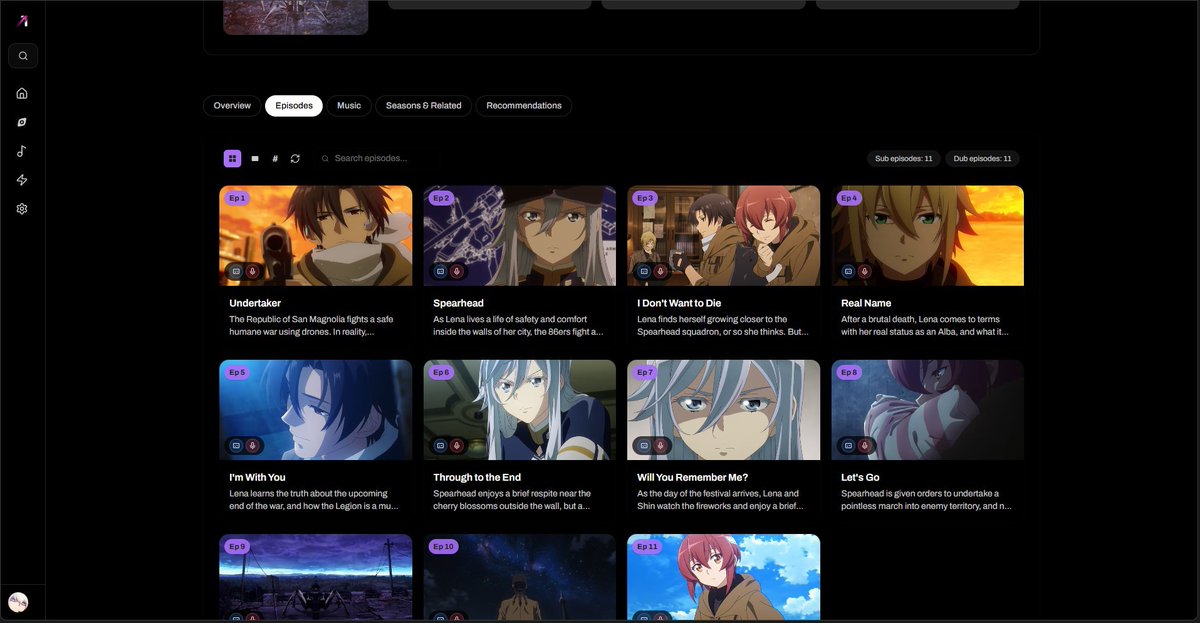Click the Spearhead episode title
Screen dimensions: 1200x623
tap(458, 303)
